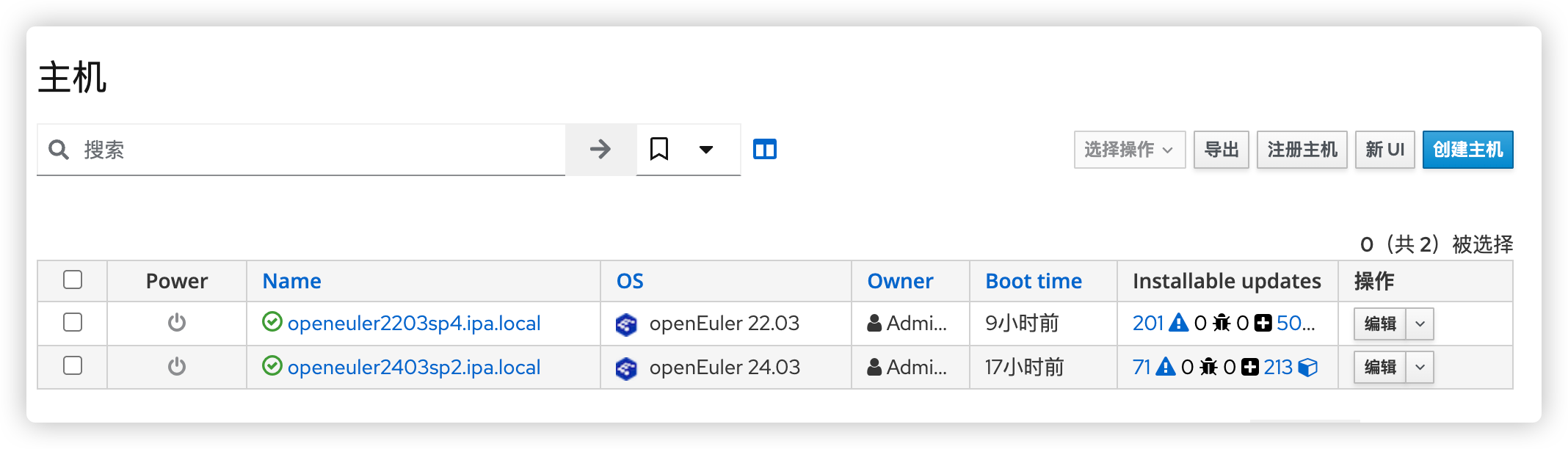Sort hosts by Name column
Screen dimensions: 1568x449
click(291, 281)
